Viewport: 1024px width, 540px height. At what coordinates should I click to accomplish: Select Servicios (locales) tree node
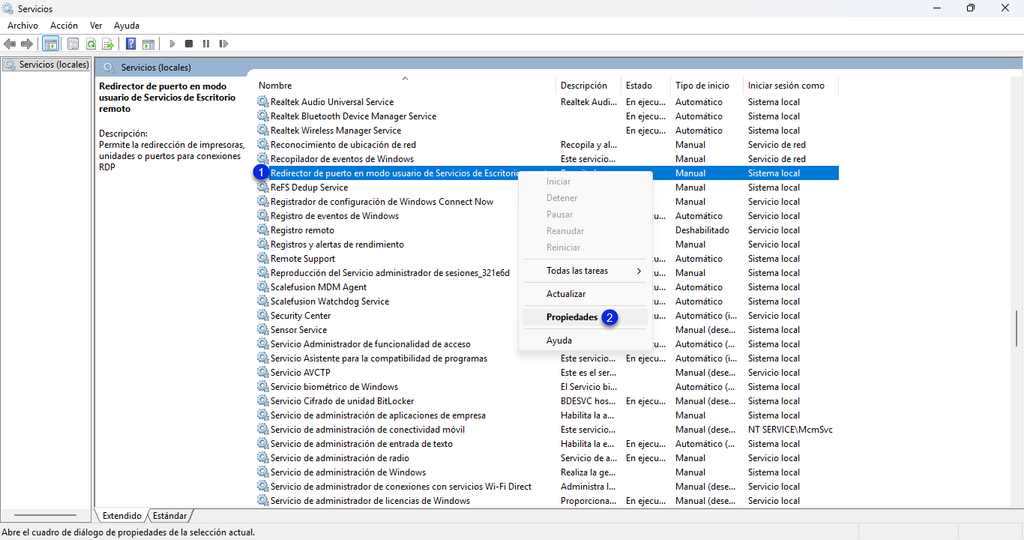pyautogui.click(x=46, y=65)
